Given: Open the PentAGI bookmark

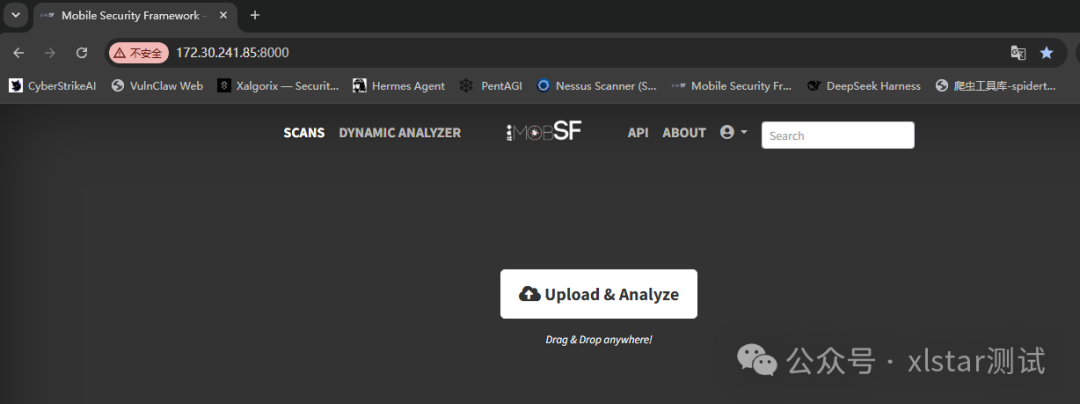Looking at the screenshot, I should (x=491, y=86).
